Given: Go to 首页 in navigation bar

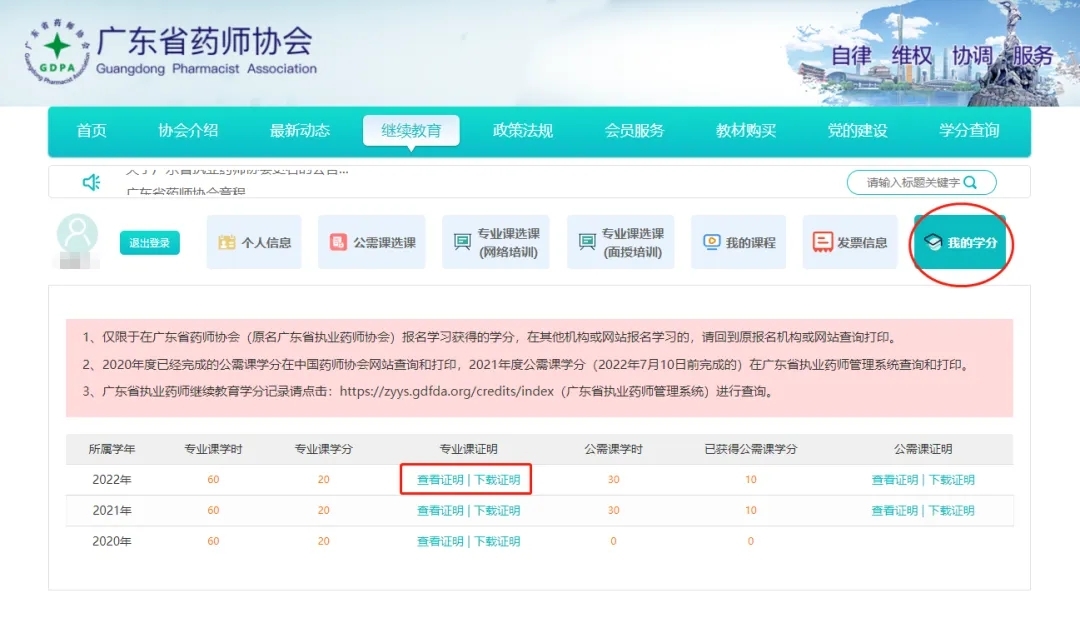Looking at the screenshot, I should pos(92,131).
